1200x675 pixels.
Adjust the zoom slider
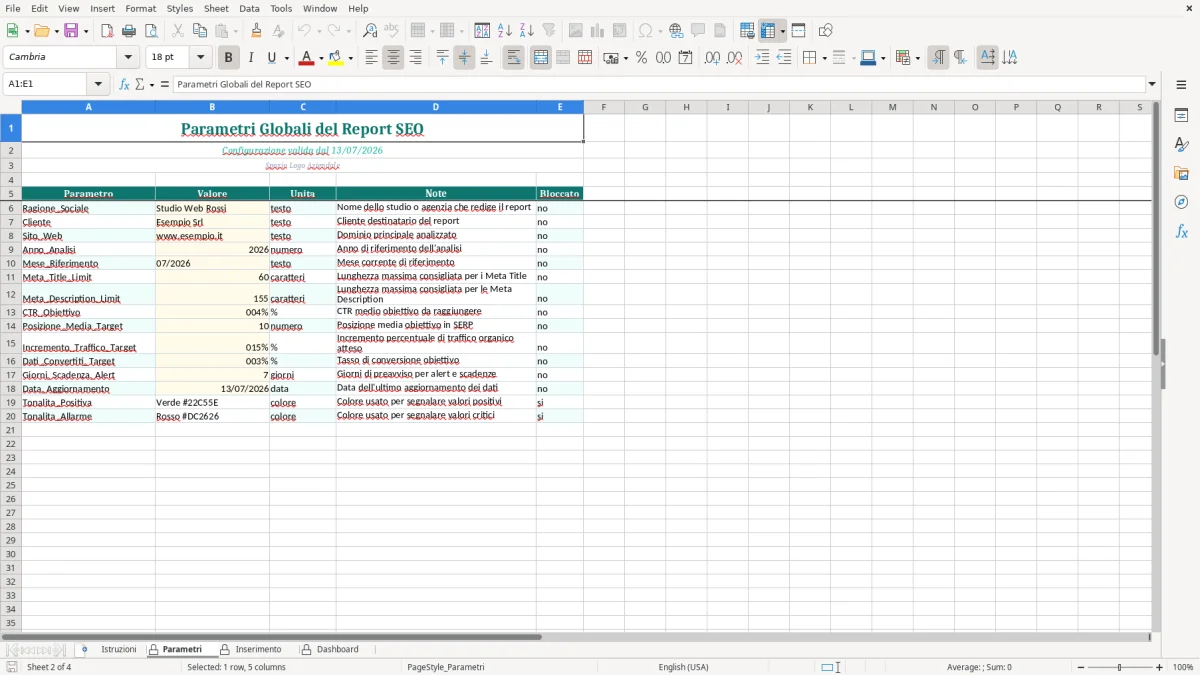1119,667
